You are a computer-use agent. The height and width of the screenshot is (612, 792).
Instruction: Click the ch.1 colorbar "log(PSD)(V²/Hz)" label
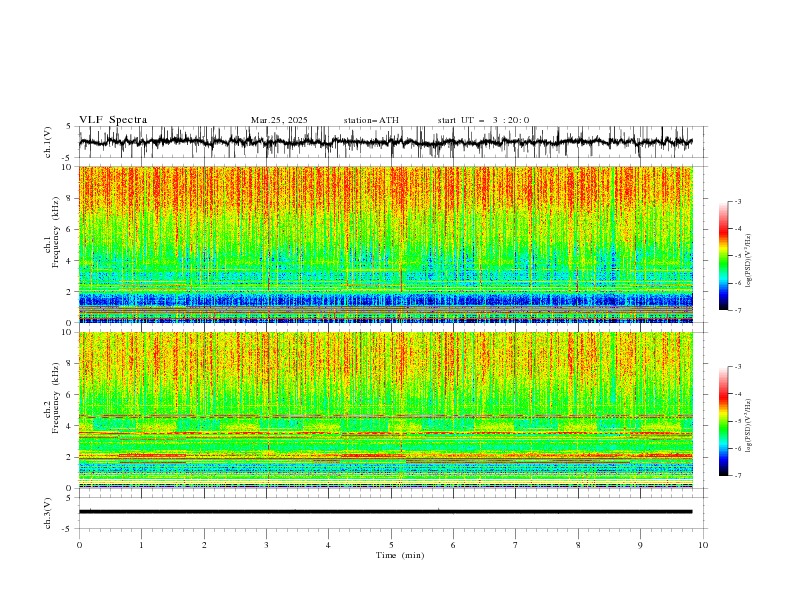tap(748, 260)
